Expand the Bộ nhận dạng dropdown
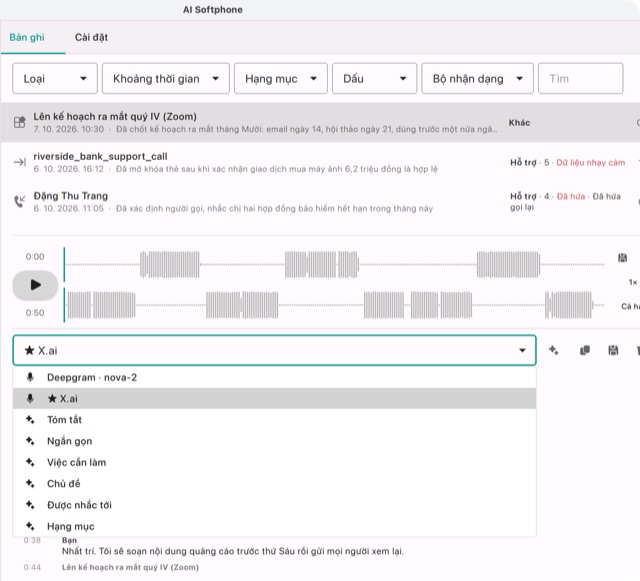 point(478,78)
